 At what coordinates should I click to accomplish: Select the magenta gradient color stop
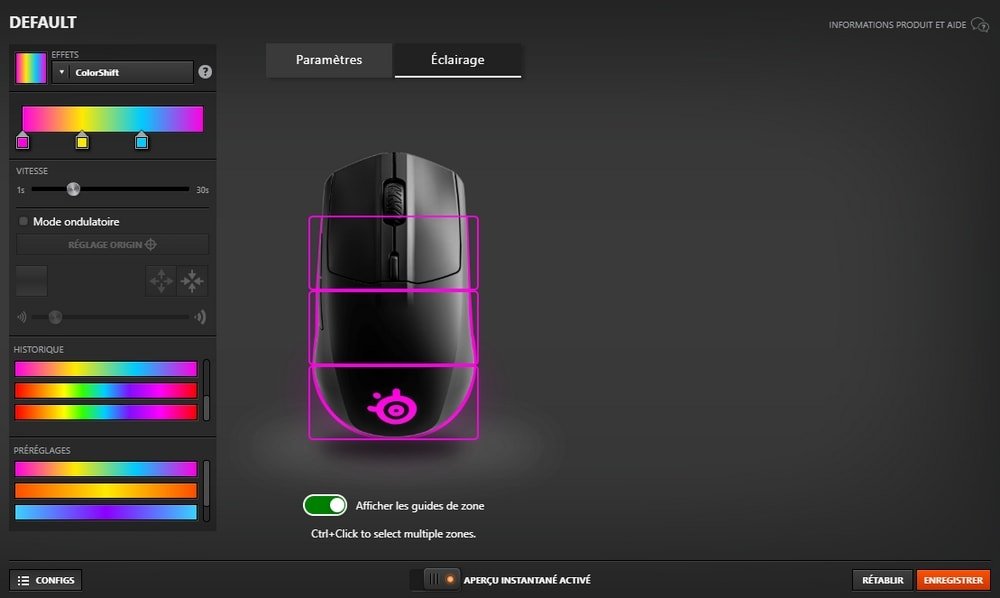point(23,141)
